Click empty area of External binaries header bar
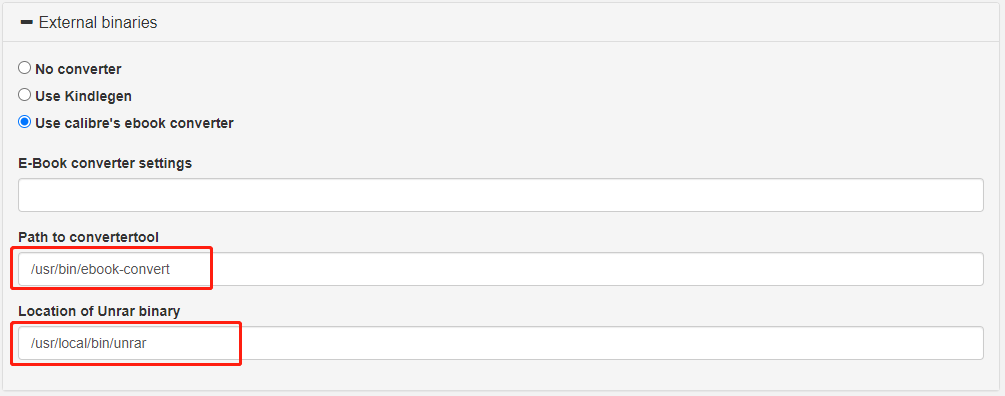Viewport: 1005px width, 396px height. [577, 22]
